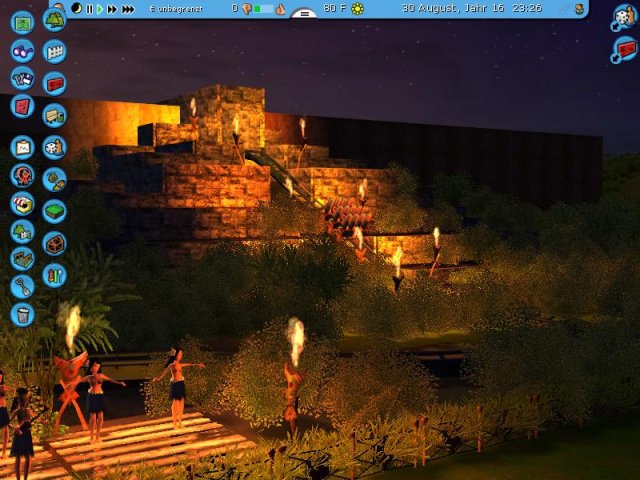Viewport: 640px width, 480px height.
Task: Click the thumbs-up rating icon
Action: click(x=280, y=9)
